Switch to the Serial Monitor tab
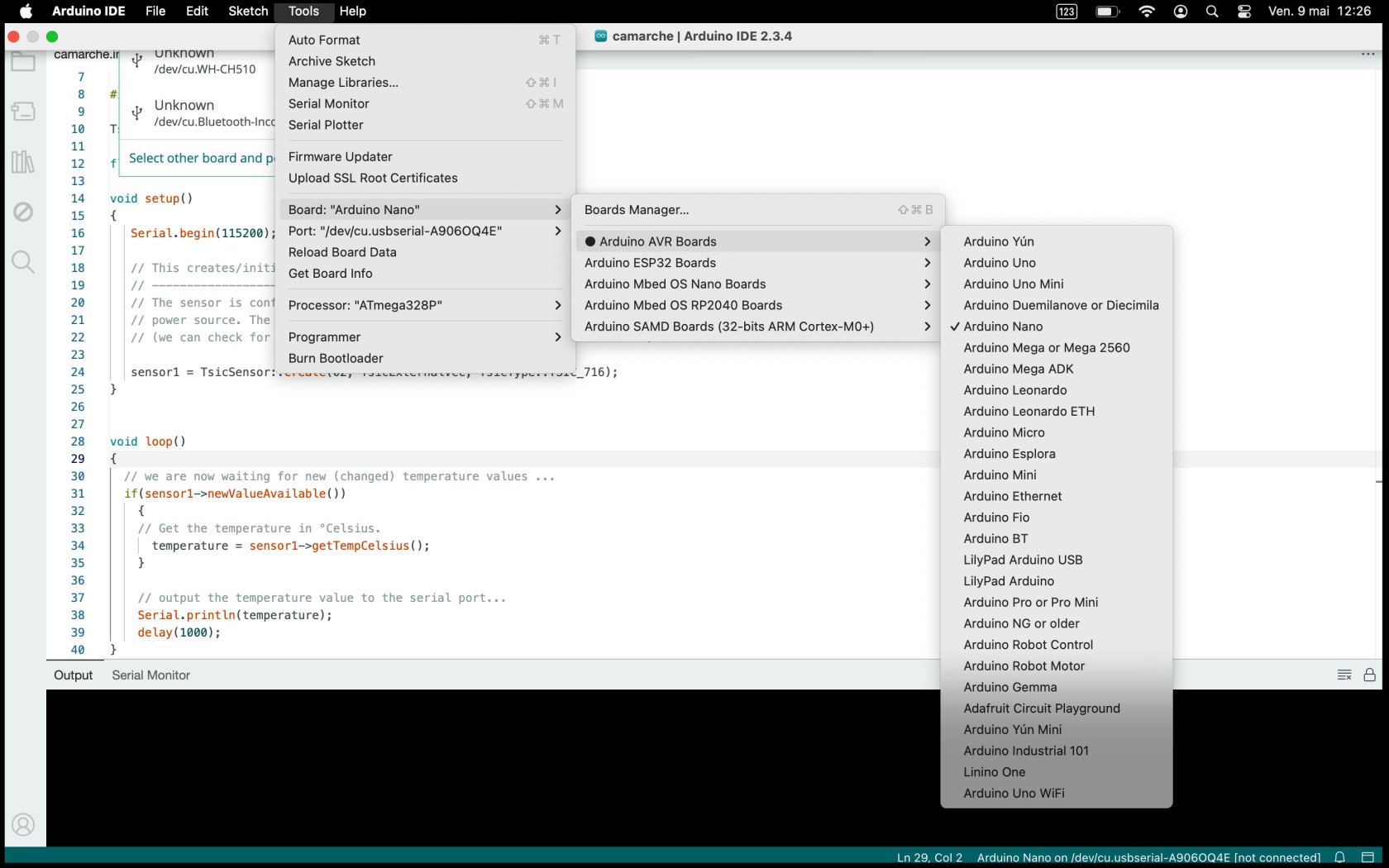The image size is (1389, 868). click(x=150, y=675)
